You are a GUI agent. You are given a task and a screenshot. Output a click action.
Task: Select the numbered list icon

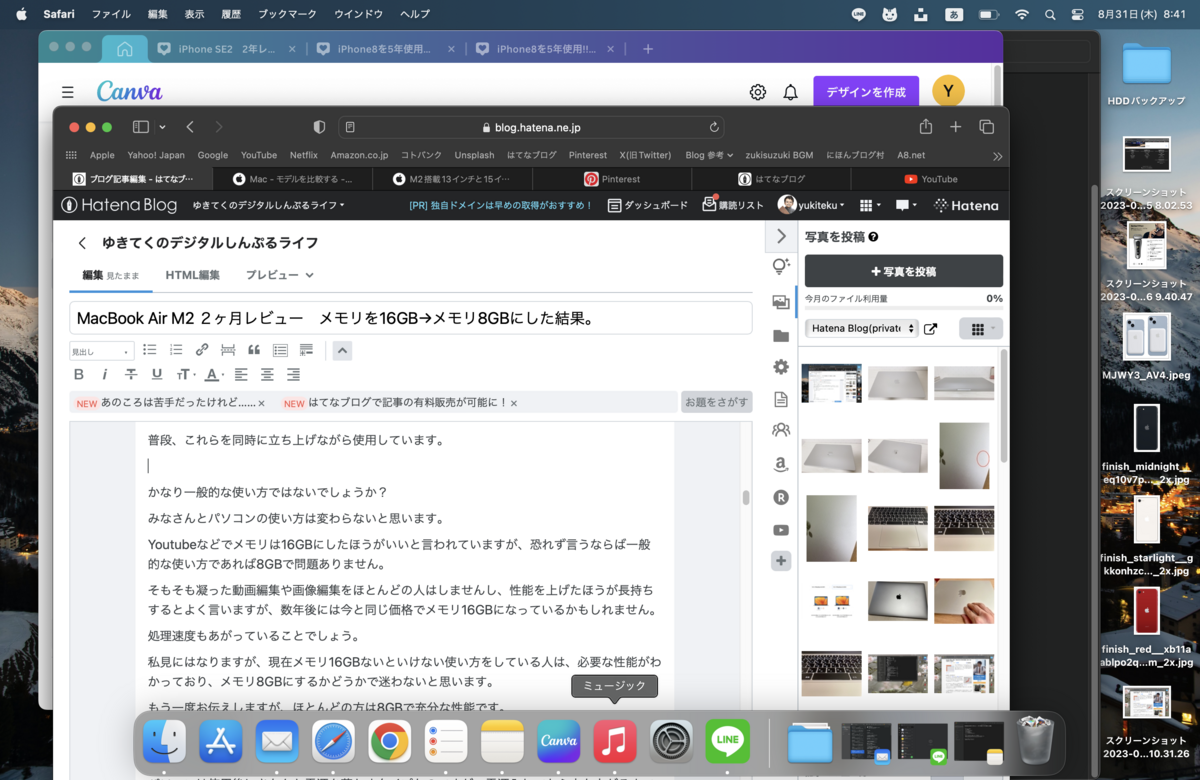coord(177,350)
